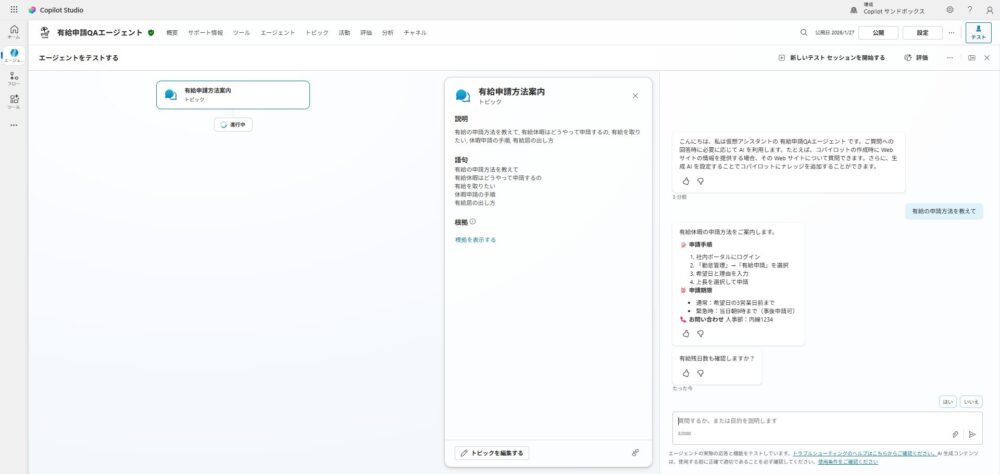Open Flows from the left sidebar
Image resolution: width=1000 pixels, height=474 pixels.
14,79
